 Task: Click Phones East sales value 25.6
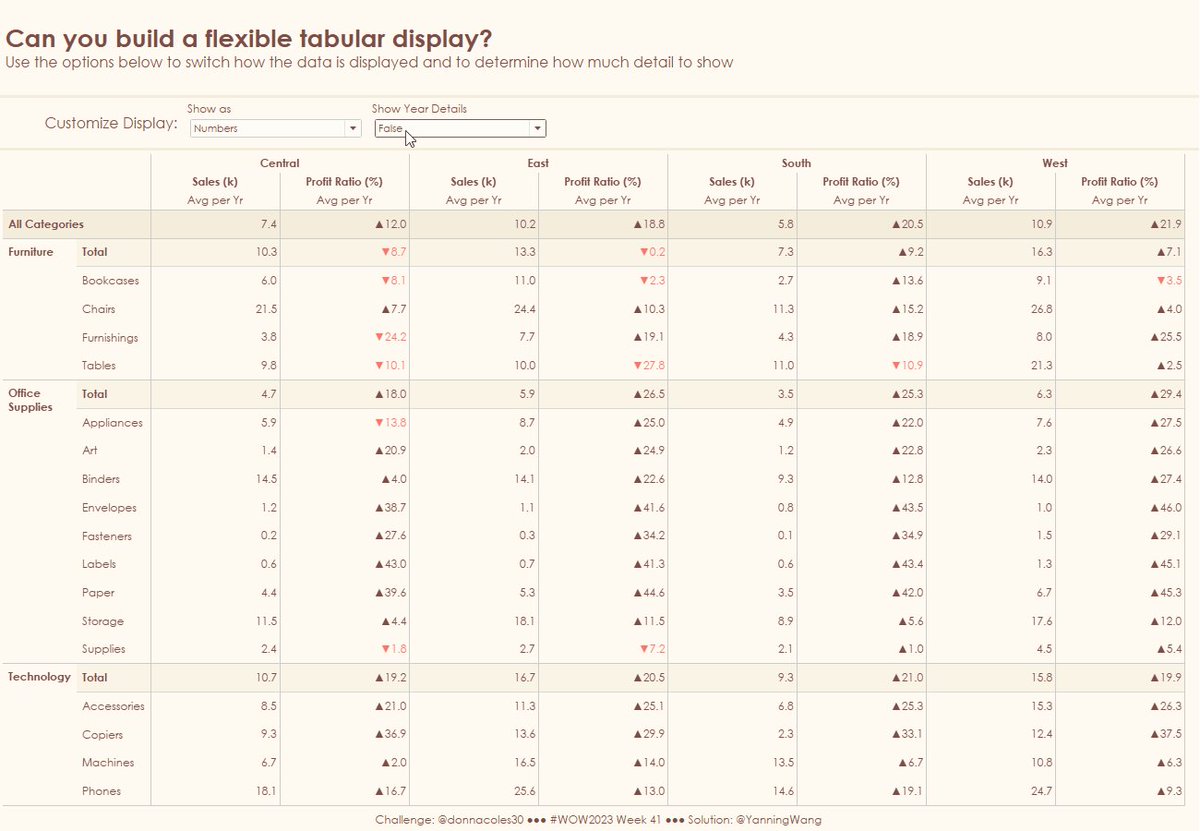click(524, 791)
